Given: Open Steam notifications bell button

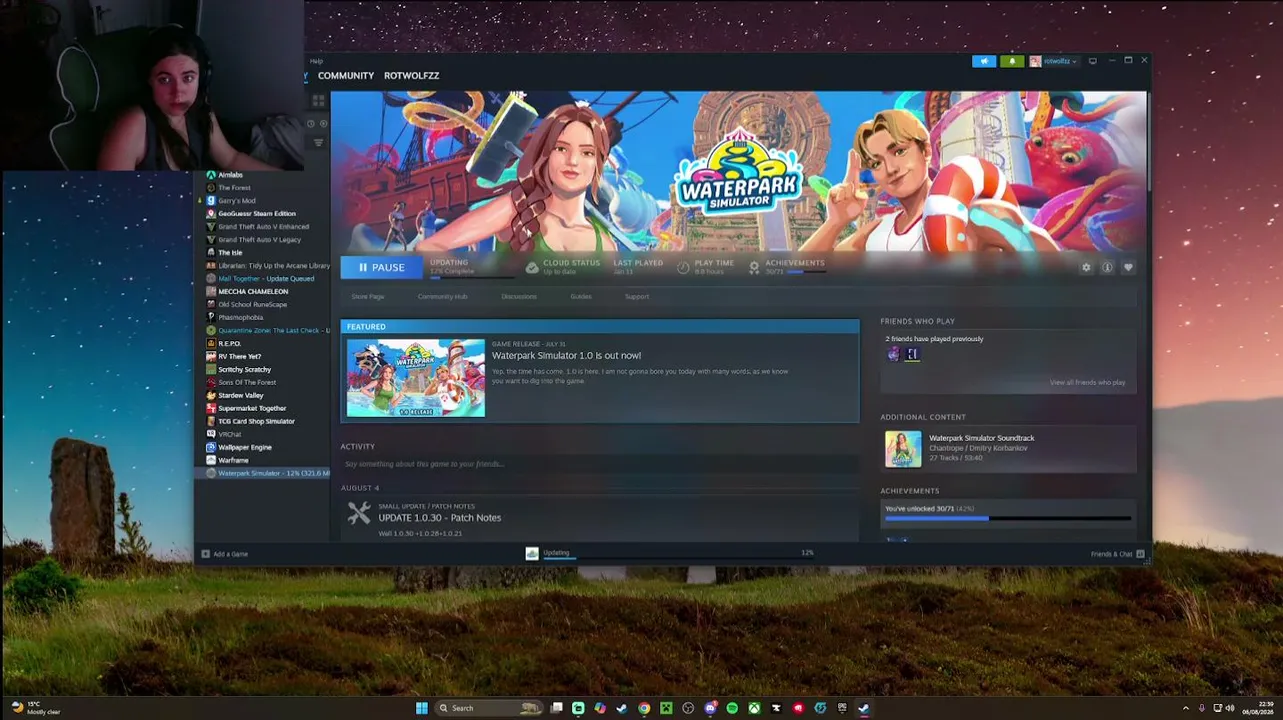Looking at the screenshot, I should click(x=1012, y=61).
